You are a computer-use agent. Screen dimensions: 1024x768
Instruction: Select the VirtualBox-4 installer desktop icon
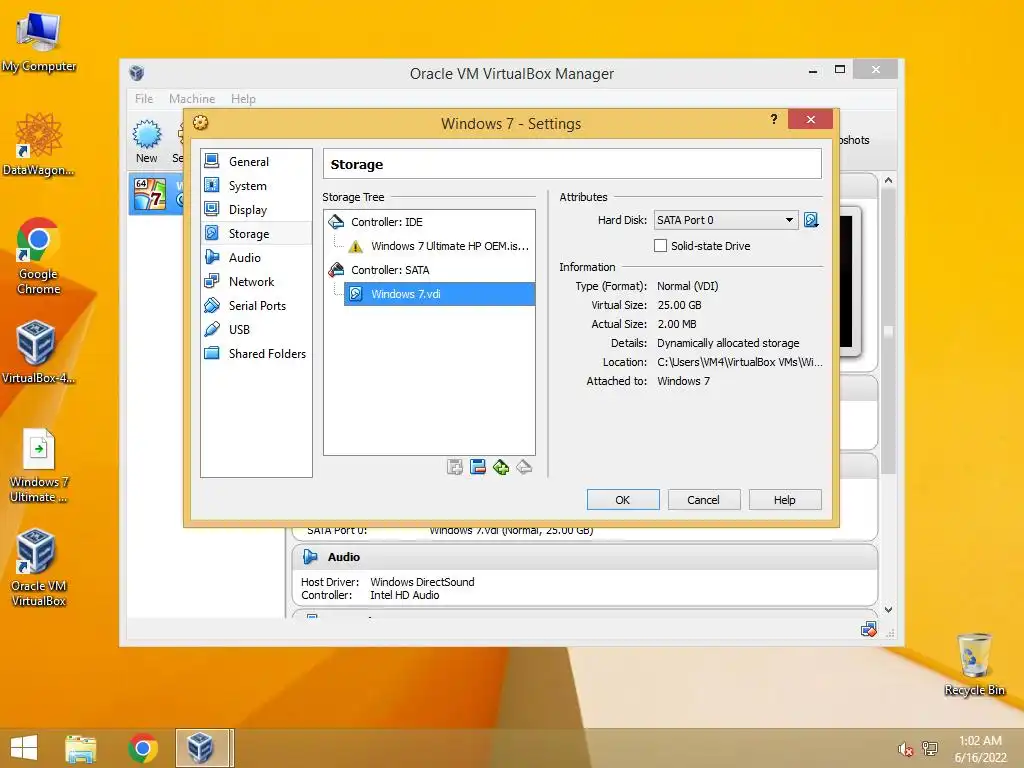point(38,351)
